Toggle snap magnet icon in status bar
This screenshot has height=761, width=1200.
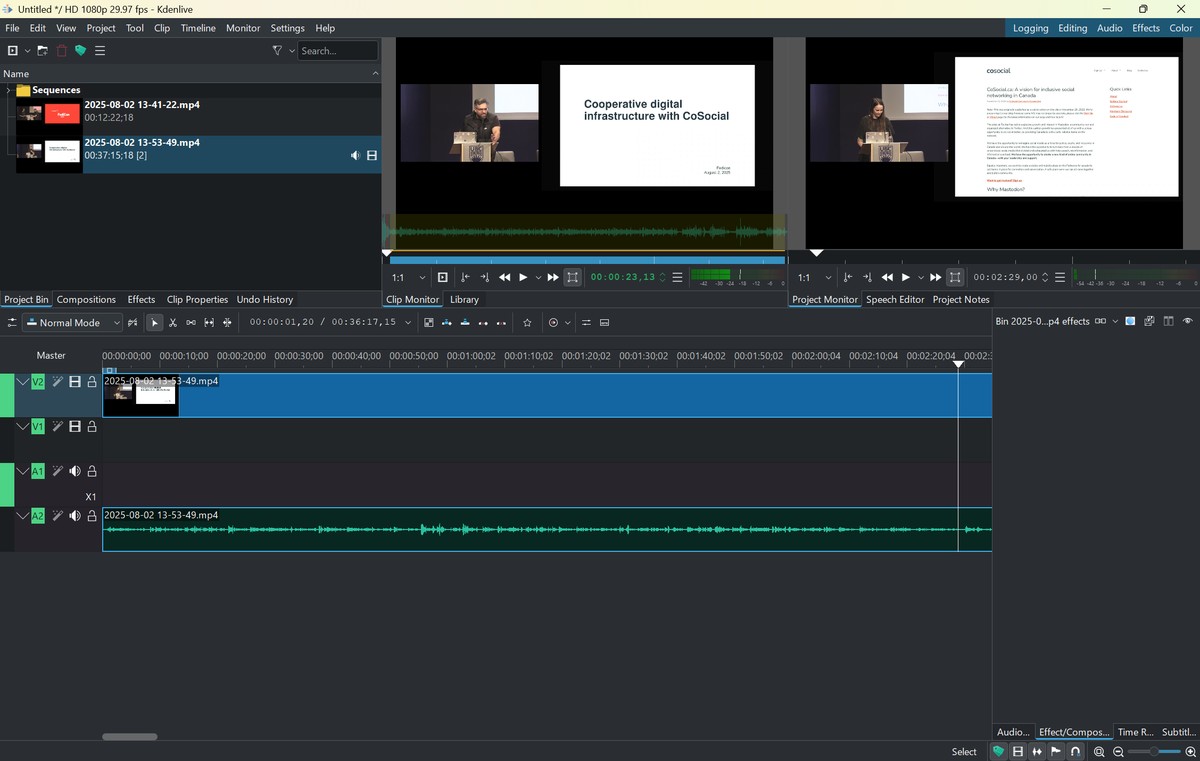coord(1075,752)
